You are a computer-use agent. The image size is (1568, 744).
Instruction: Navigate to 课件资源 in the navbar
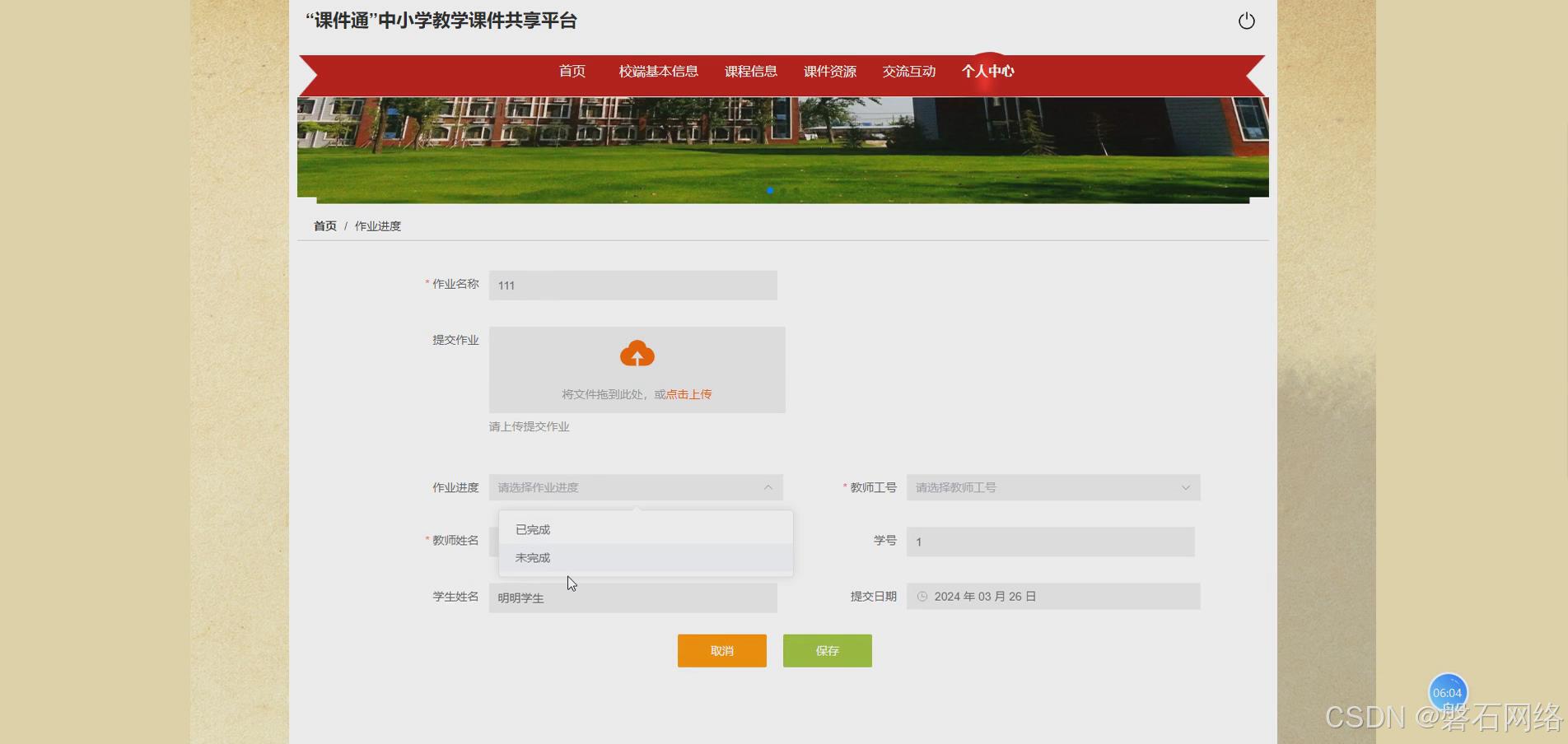(x=828, y=72)
